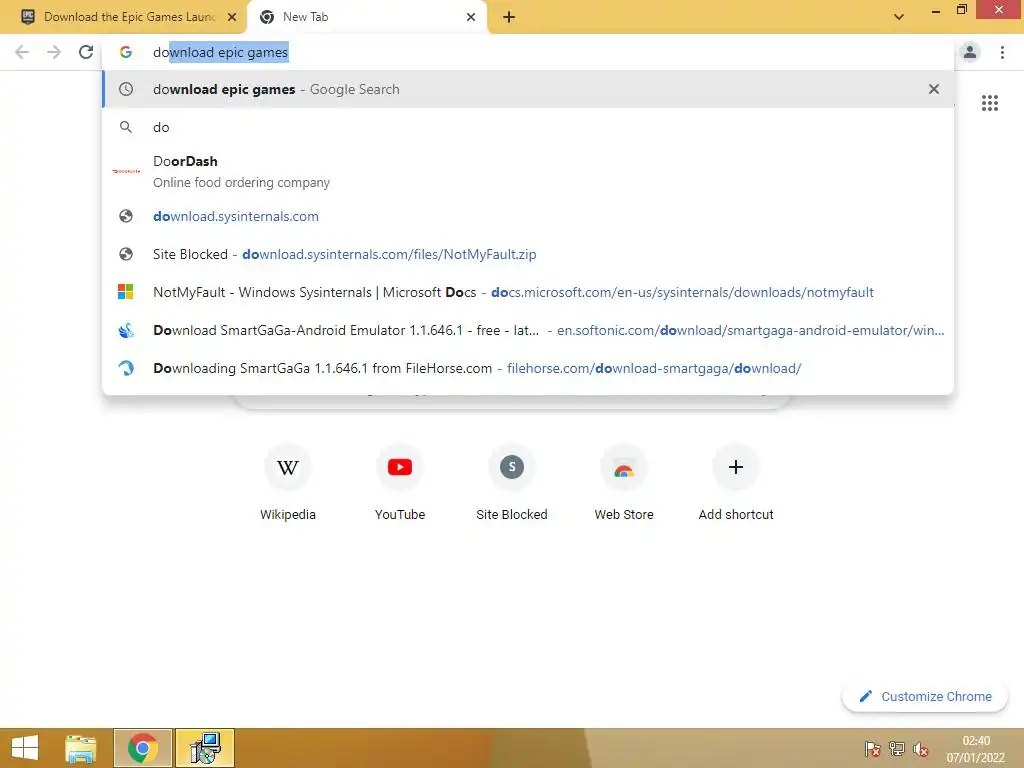Open the Chrome profile avatar

(970, 52)
